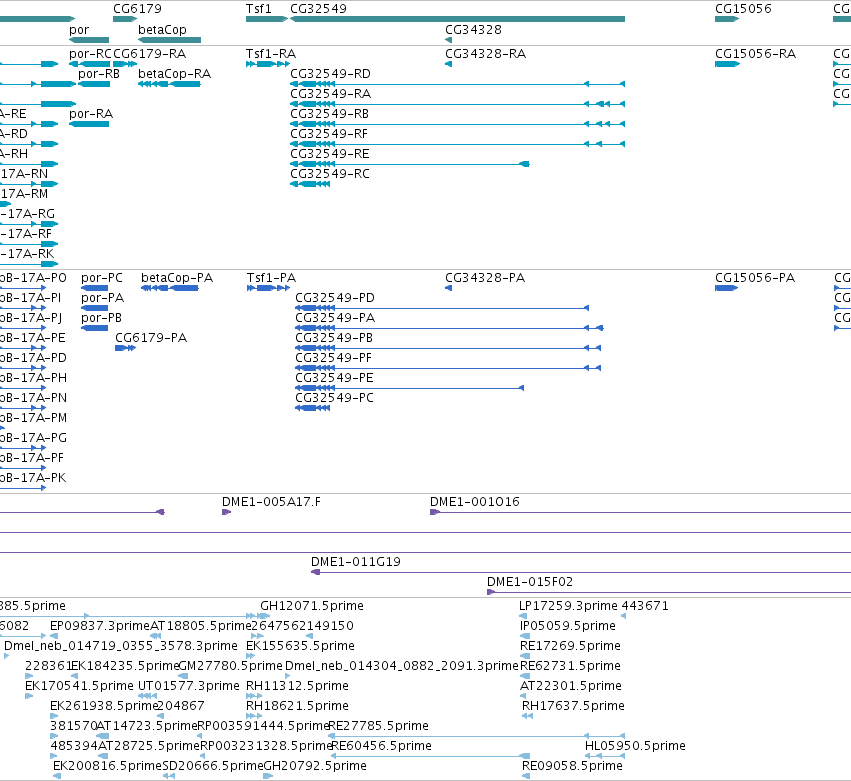Click the por-RC transcript label

point(90,54)
